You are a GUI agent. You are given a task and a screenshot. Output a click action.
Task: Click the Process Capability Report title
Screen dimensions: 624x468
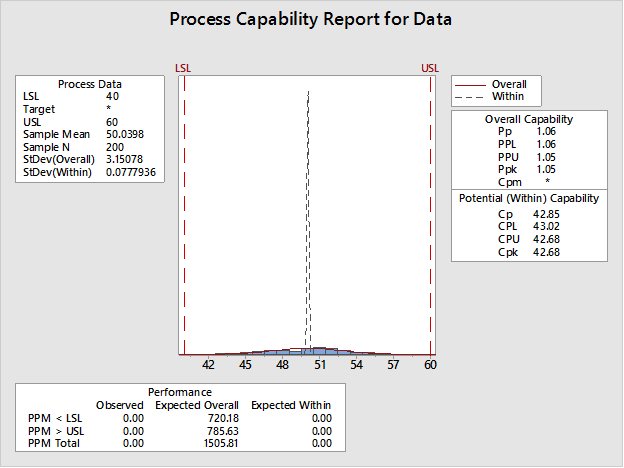(310, 19)
